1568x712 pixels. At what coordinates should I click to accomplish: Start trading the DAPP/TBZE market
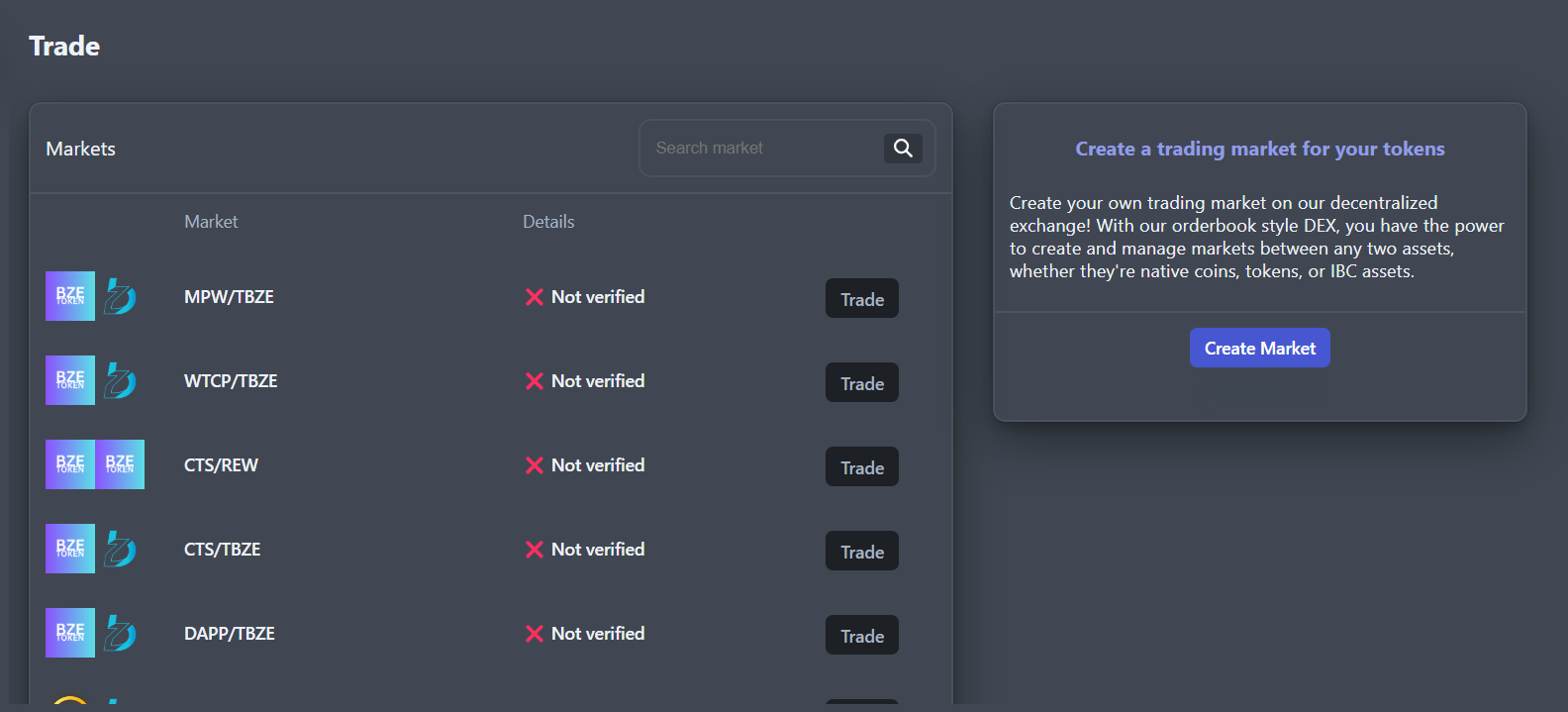click(861, 636)
